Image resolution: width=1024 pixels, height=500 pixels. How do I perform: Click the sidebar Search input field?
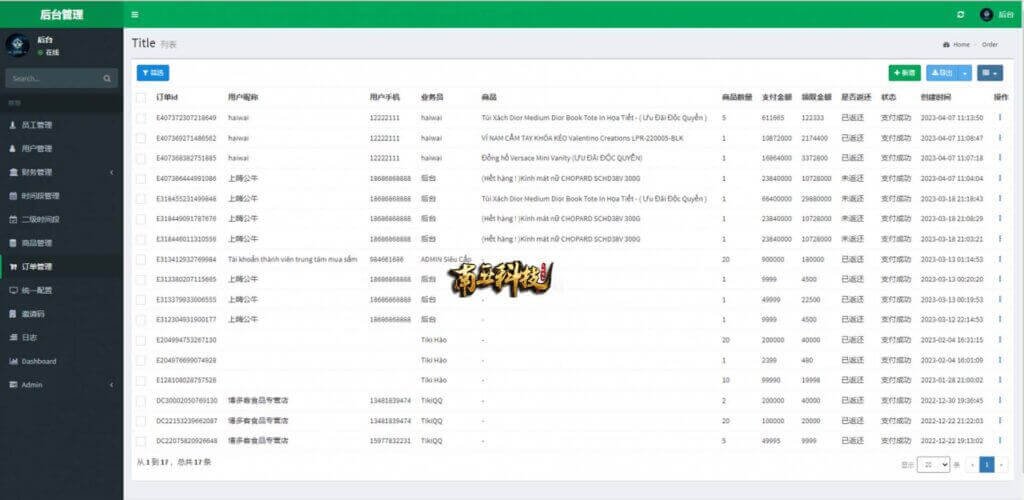[52, 78]
